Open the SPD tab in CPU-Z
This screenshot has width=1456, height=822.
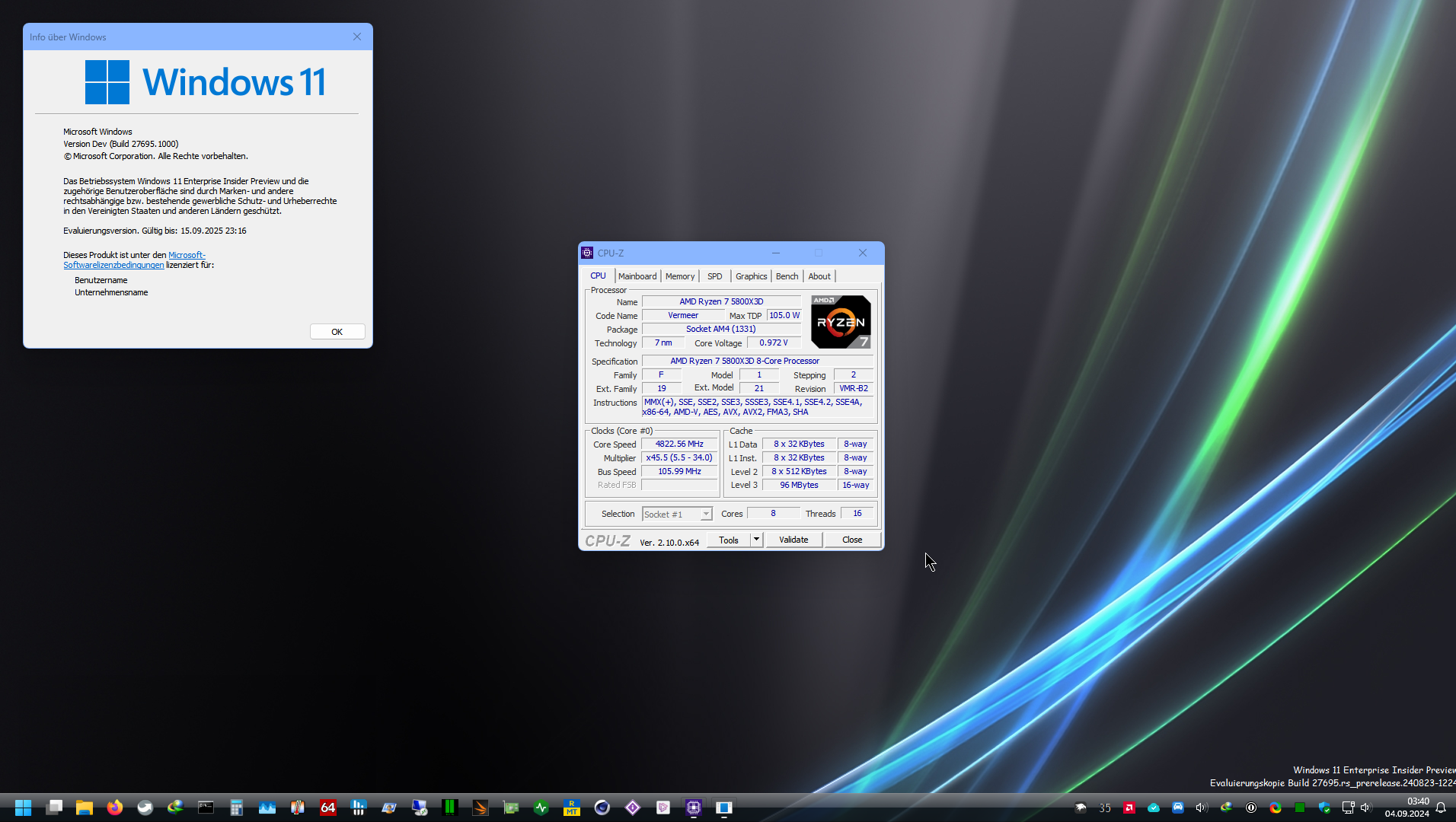(714, 276)
